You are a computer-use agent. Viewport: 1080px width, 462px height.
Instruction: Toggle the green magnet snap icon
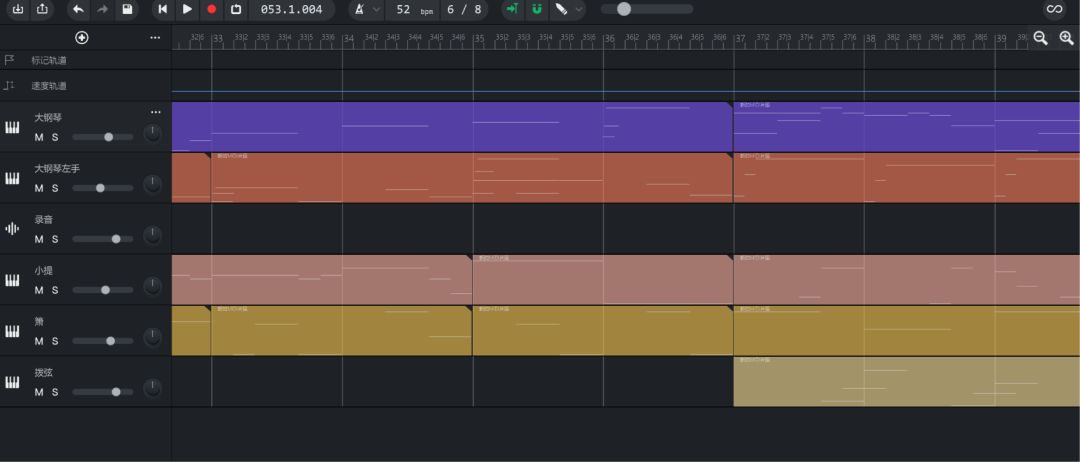click(537, 9)
